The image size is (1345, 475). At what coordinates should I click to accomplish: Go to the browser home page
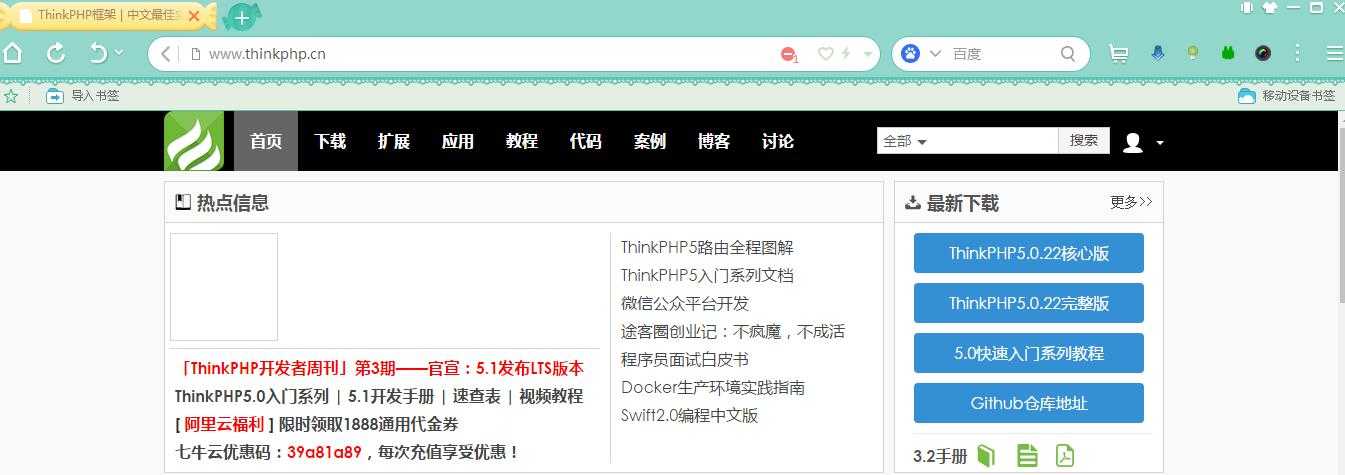pyautogui.click(x=12, y=53)
